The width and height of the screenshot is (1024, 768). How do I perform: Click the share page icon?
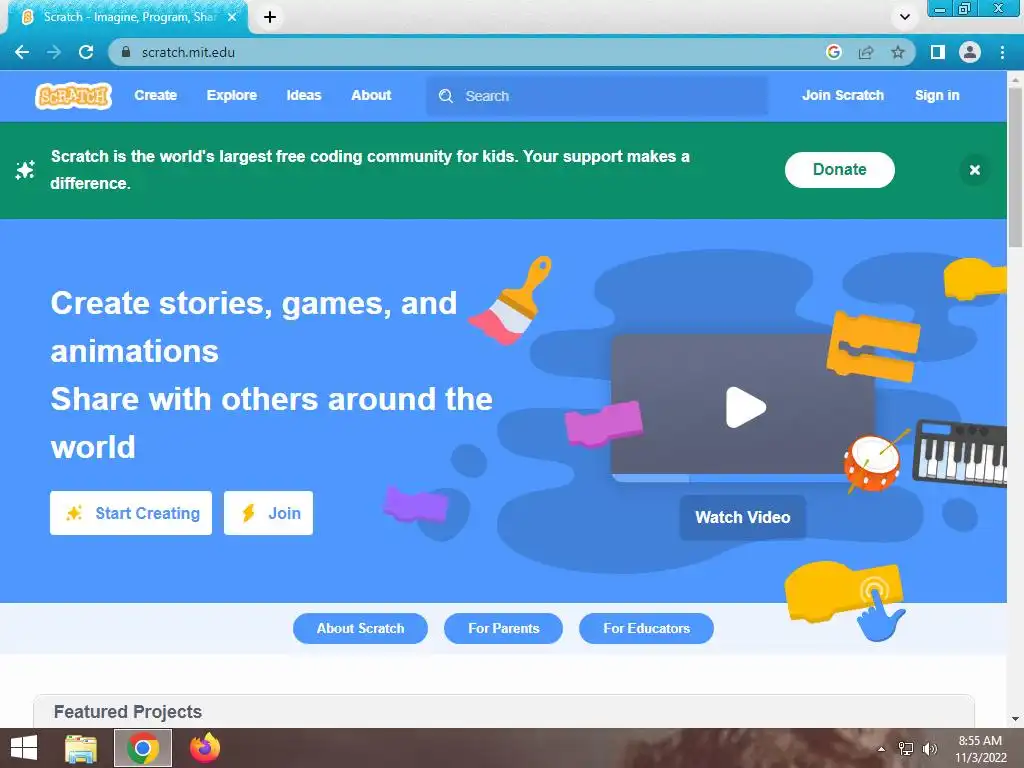click(x=866, y=52)
